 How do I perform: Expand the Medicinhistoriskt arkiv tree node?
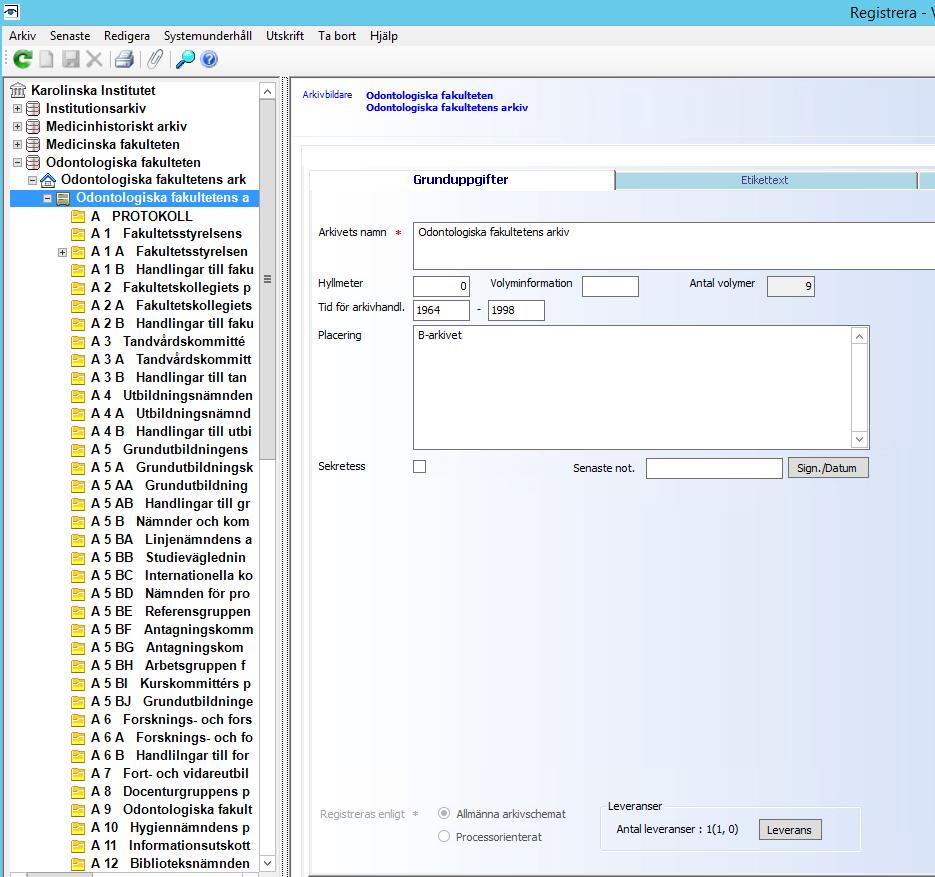pyautogui.click(x=17, y=126)
